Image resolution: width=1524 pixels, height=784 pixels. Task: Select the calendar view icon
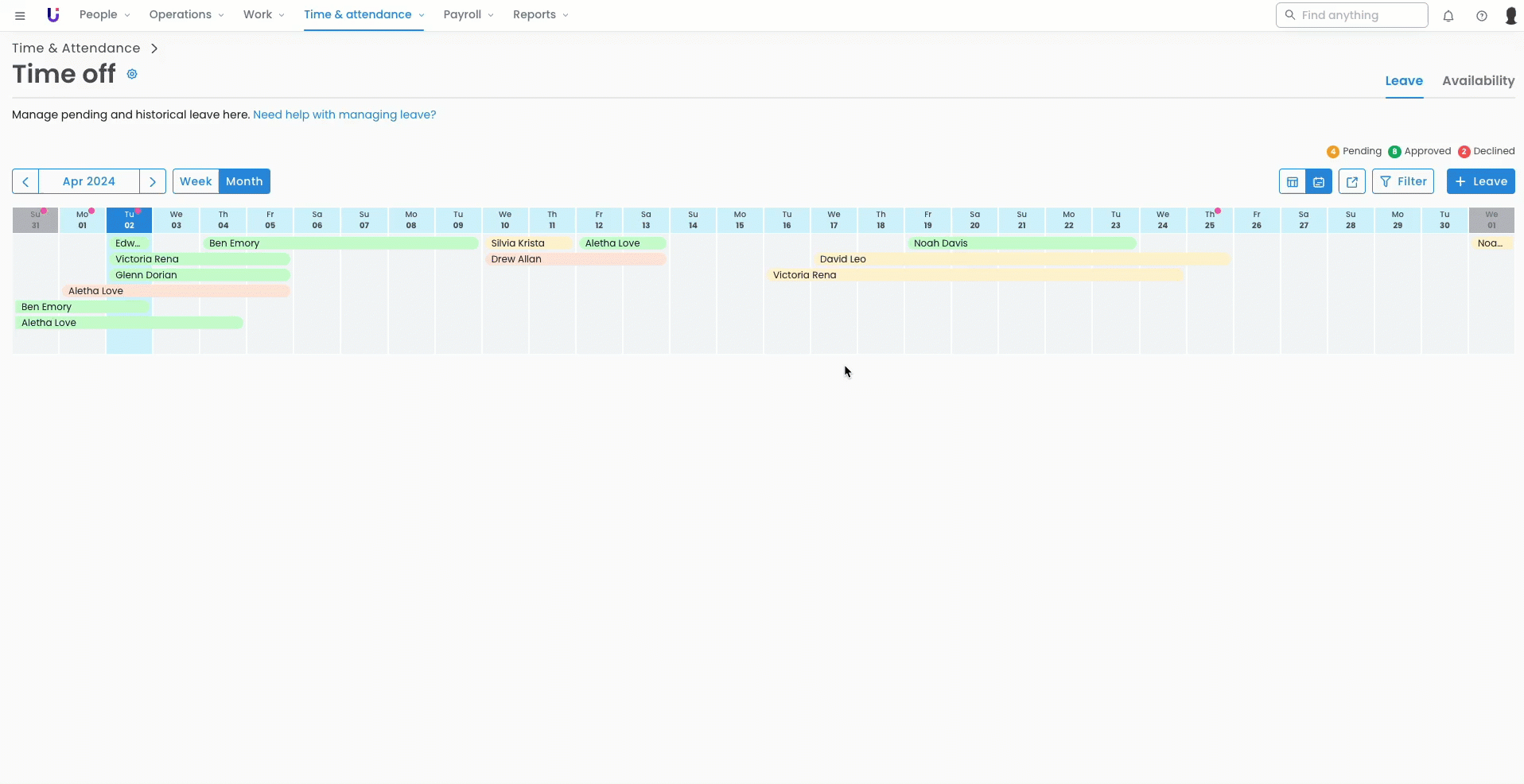coord(1318,182)
